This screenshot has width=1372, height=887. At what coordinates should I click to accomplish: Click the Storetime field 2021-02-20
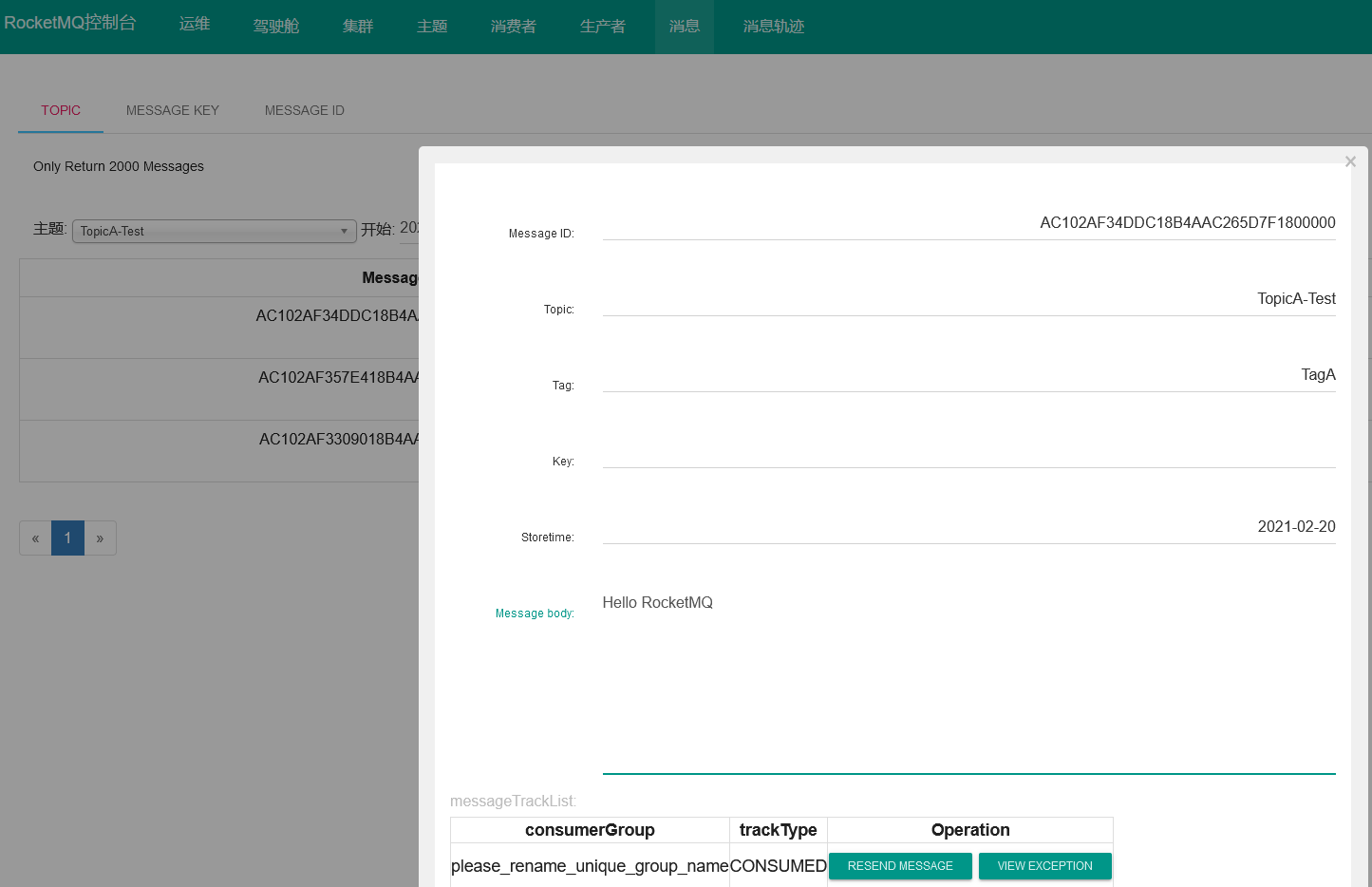click(x=969, y=527)
